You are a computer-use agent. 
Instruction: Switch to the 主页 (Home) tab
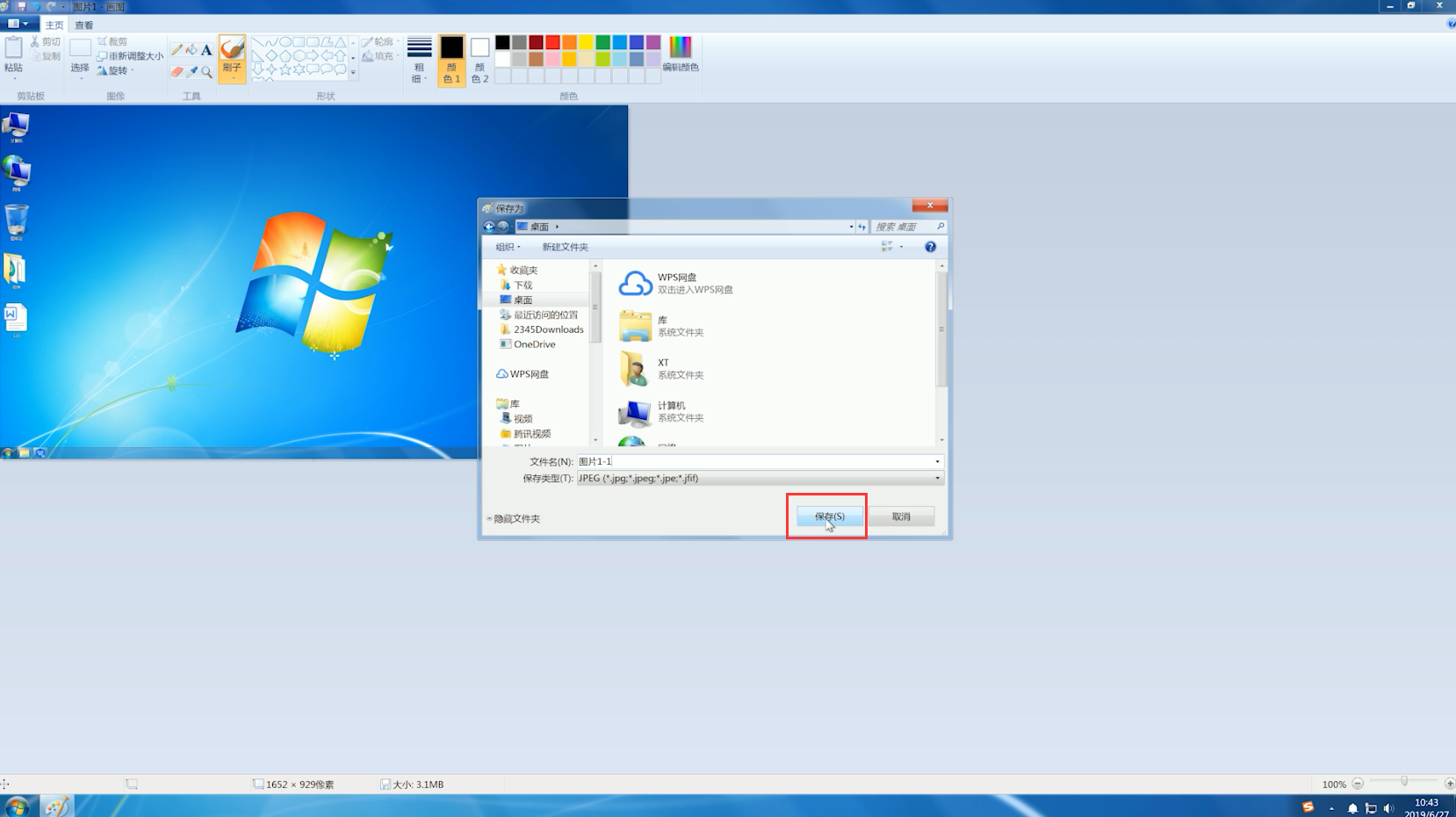54,25
